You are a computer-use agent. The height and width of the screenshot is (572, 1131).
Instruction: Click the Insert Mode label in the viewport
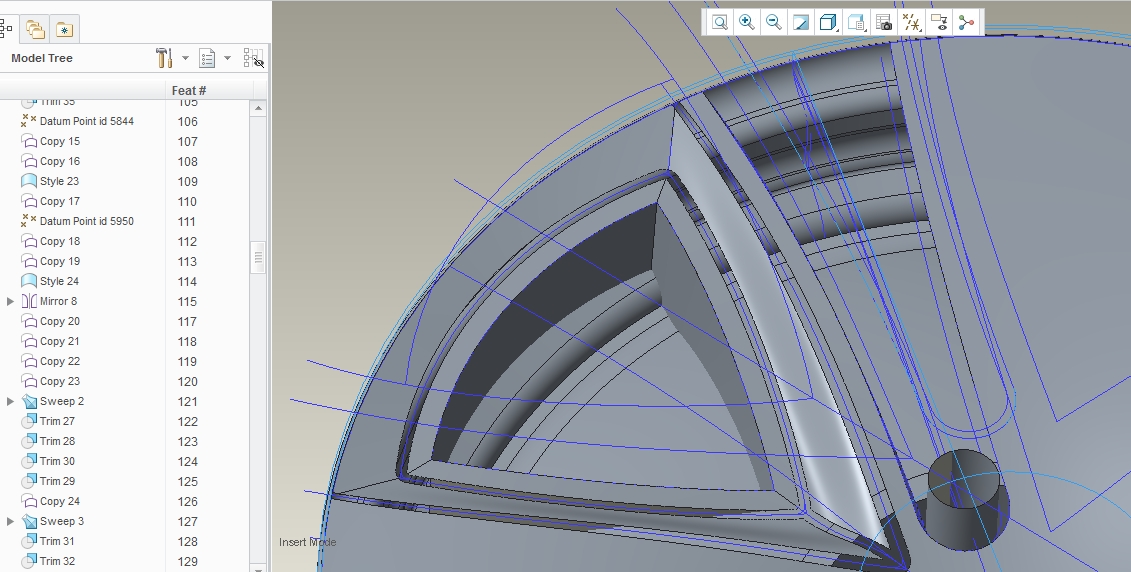pyautogui.click(x=307, y=542)
